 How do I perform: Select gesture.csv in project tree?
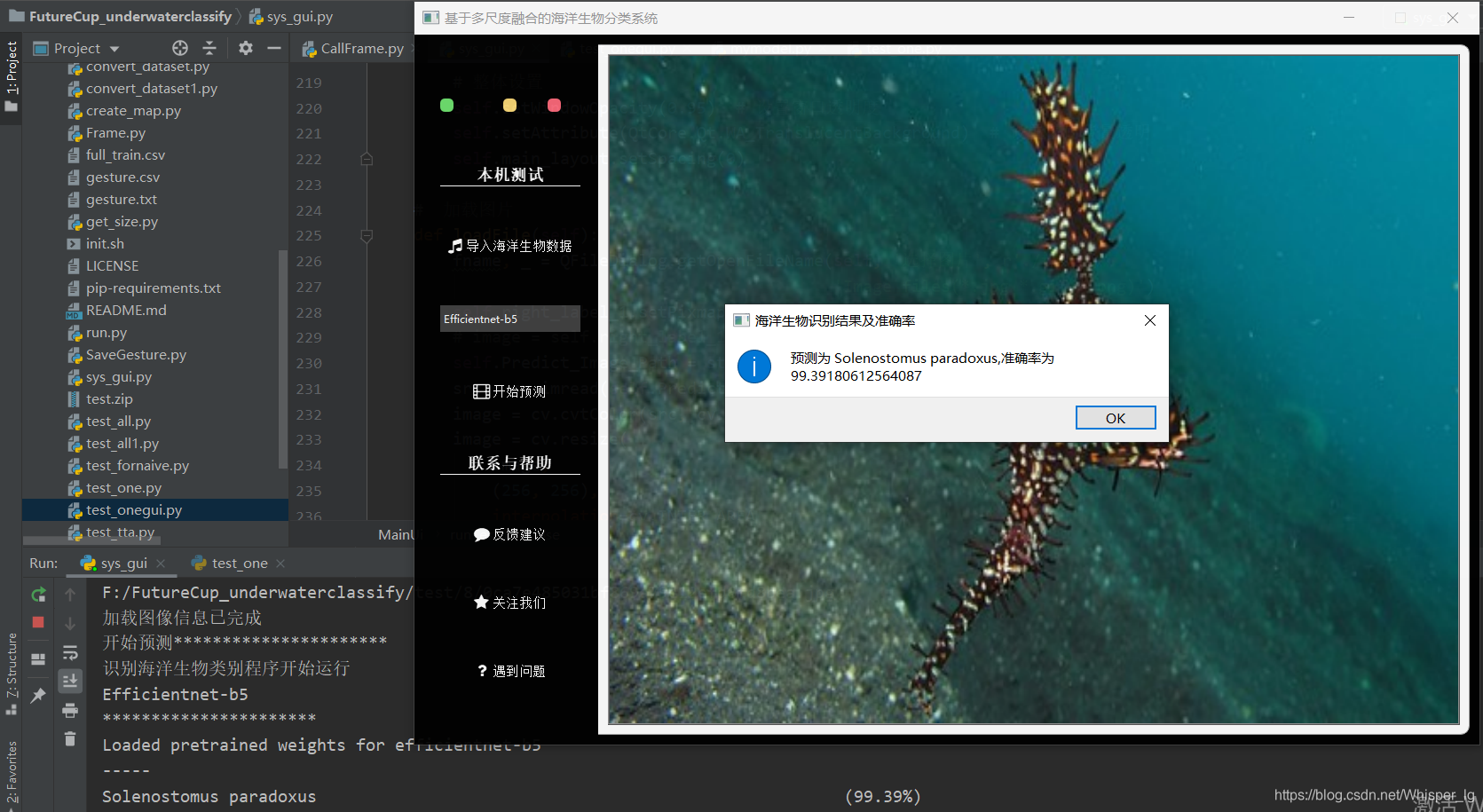(122, 177)
